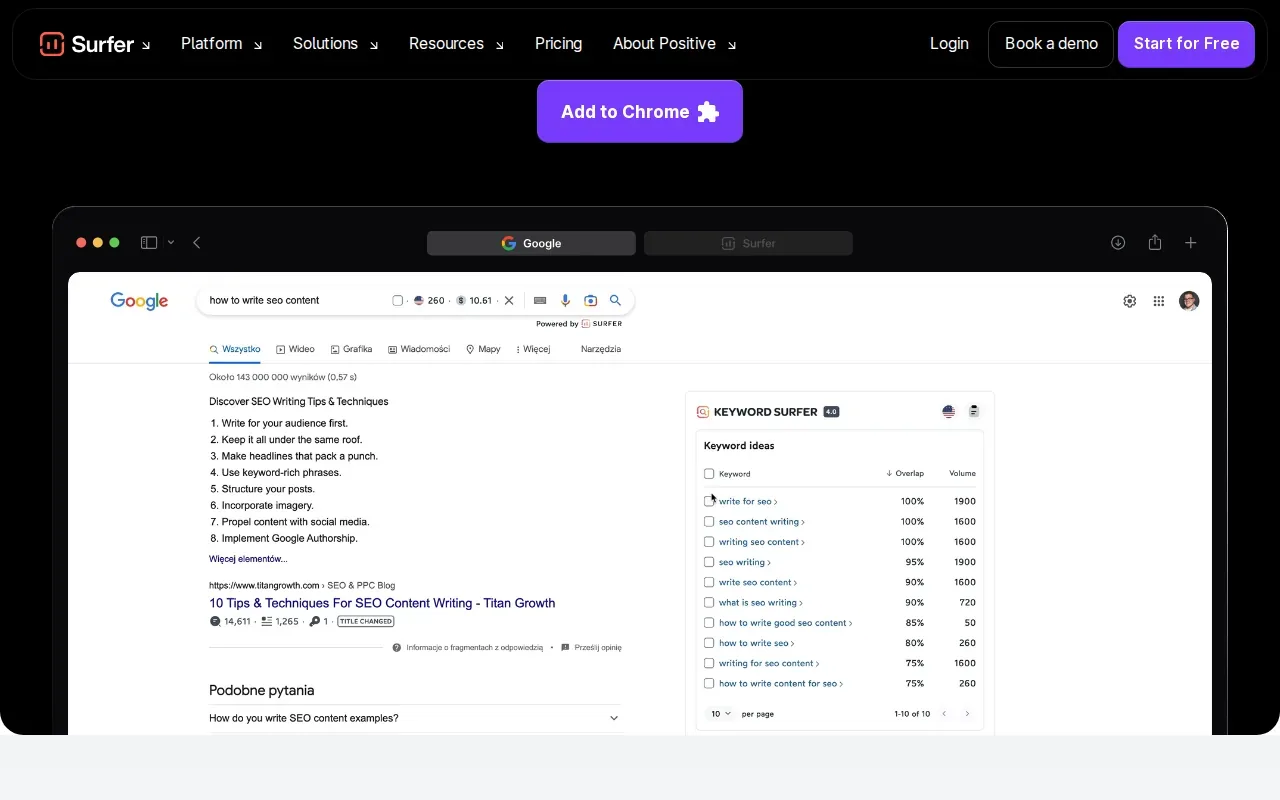Check the seo content writing keyword
This screenshot has width=1280, height=800.
pos(709,522)
